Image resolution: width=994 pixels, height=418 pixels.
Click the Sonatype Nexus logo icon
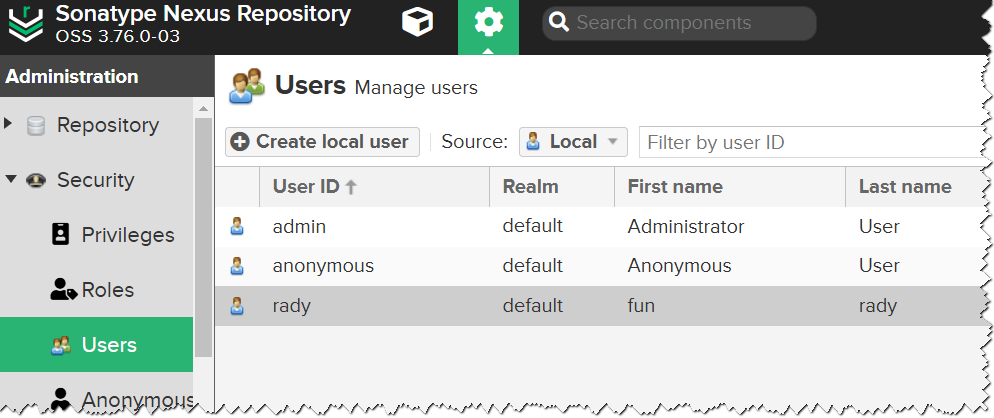(x=26, y=23)
